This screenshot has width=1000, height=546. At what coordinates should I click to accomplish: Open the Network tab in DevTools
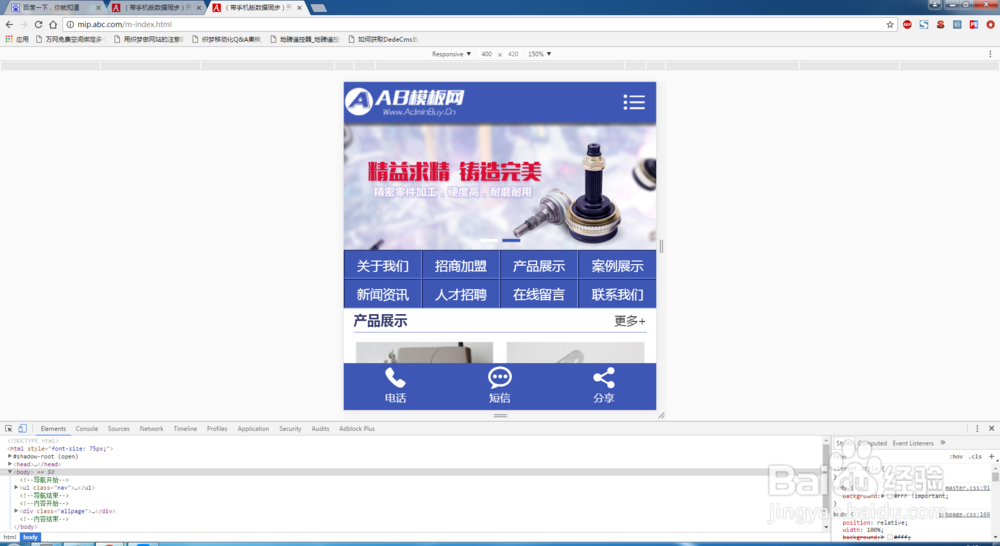coord(151,429)
